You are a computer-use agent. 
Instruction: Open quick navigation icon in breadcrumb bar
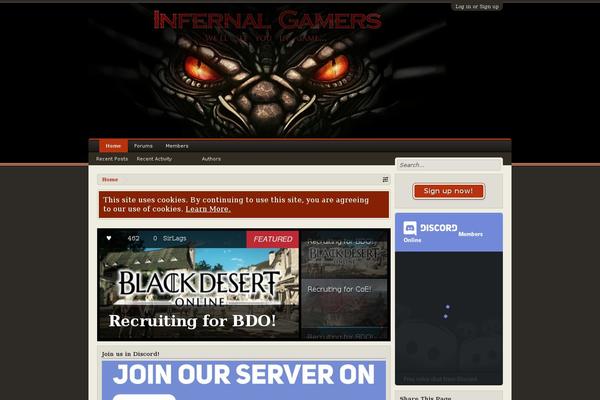385,180
